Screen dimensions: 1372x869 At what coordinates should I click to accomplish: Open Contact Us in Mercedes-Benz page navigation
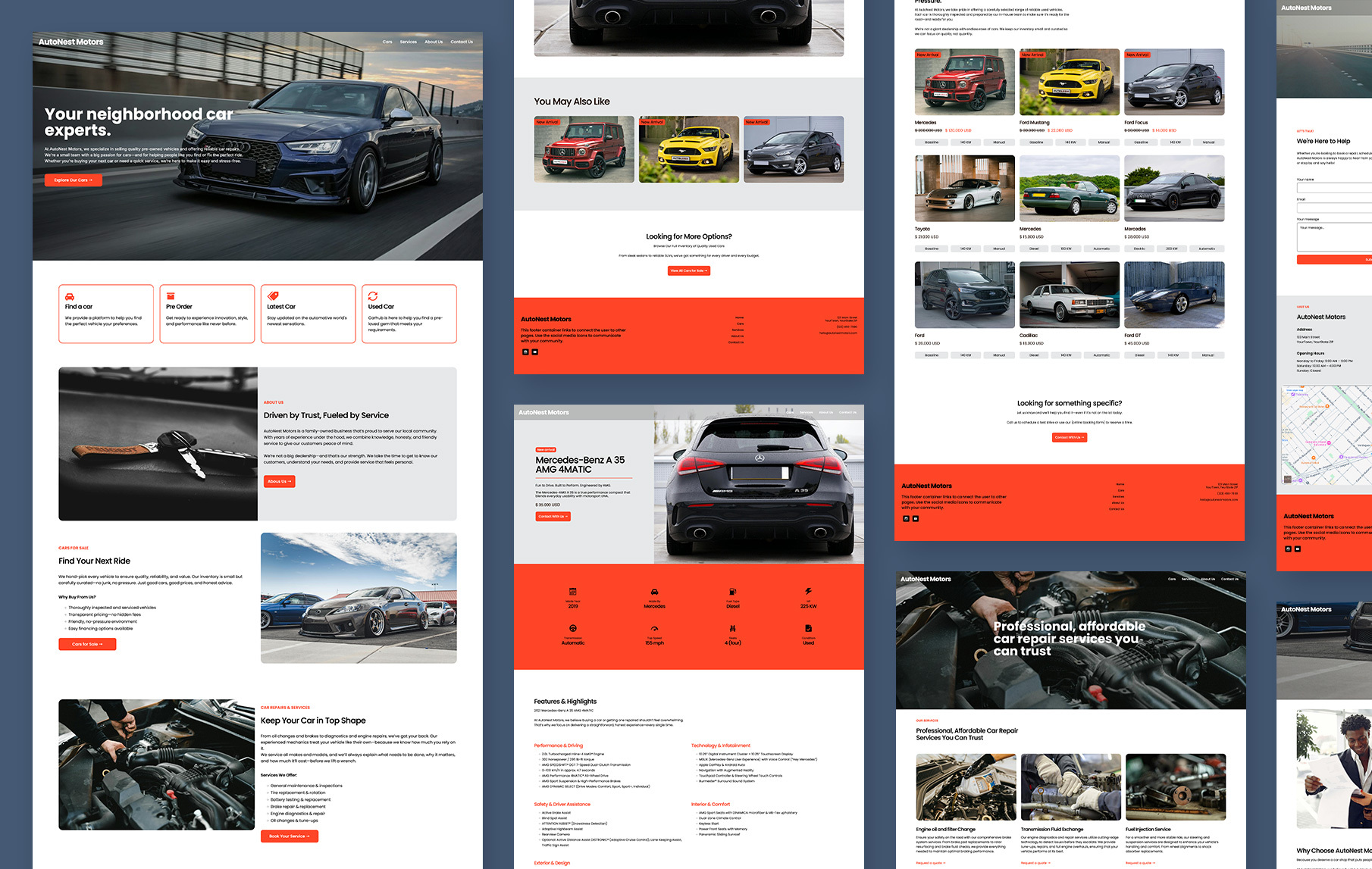pyautogui.click(x=847, y=412)
